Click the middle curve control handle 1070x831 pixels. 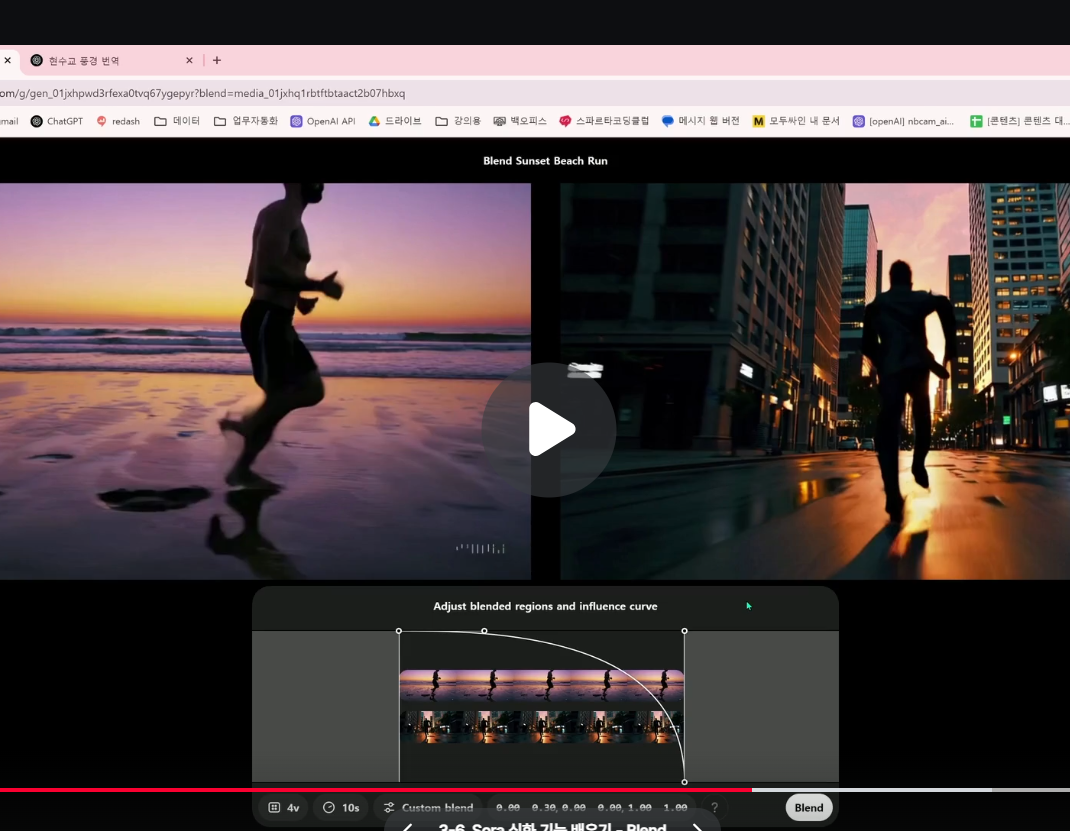pyautogui.click(x=485, y=631)
